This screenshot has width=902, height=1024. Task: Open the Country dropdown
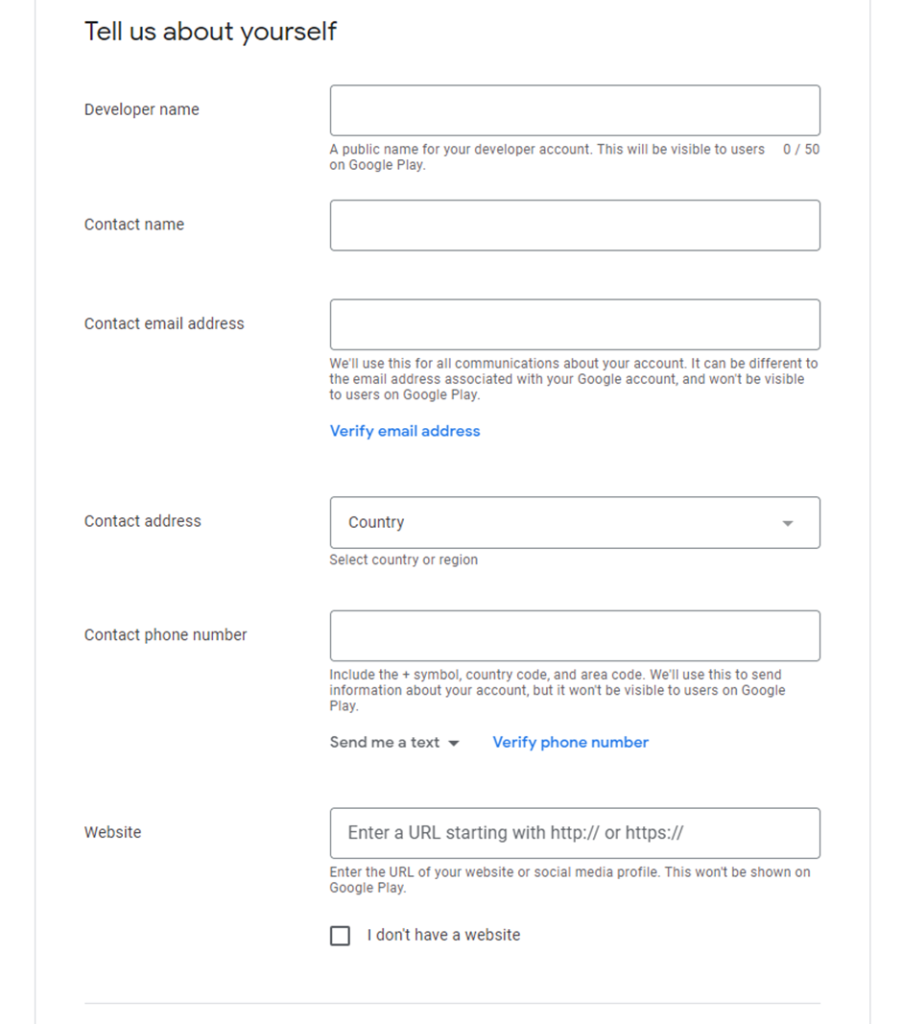click(x=574, y=522)
